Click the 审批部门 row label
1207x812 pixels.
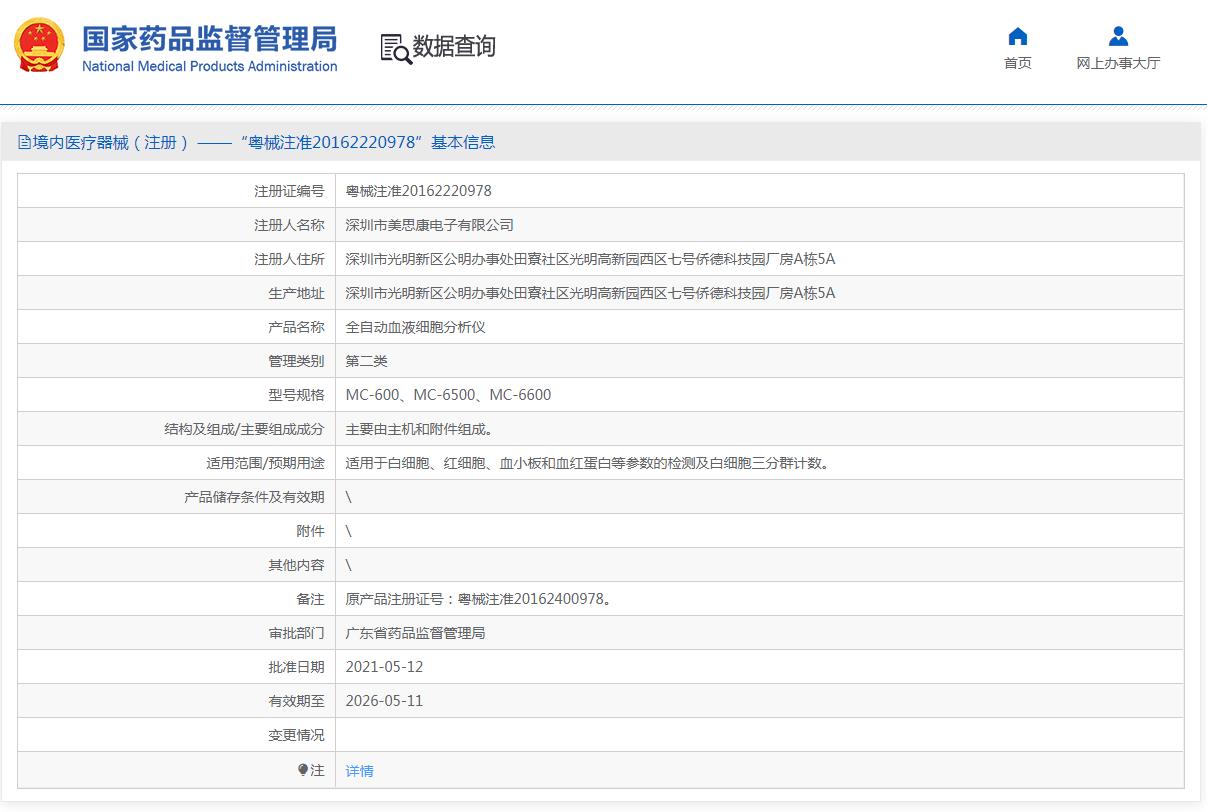pyautogui.click(x=296, y=633)
